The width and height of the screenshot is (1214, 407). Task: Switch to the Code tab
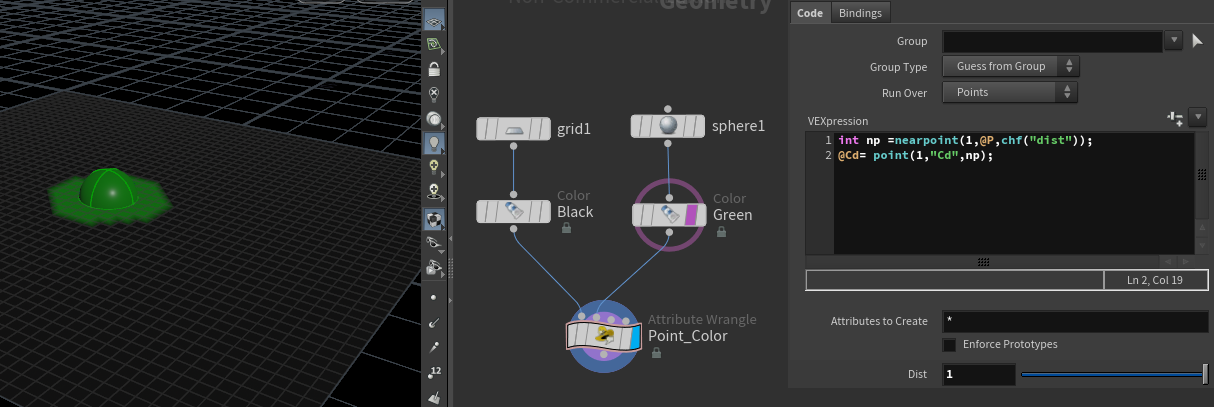[810, 13]
